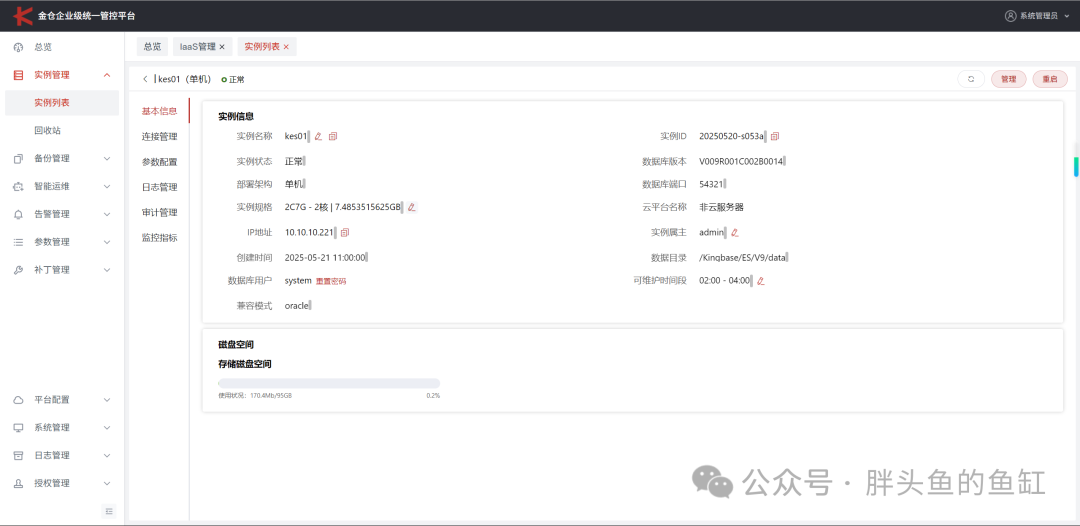Click the creation time 2025-05-21 11:00:00
Image resolution: width=1080 pixels, height=526 pixels.
[325, 257]
